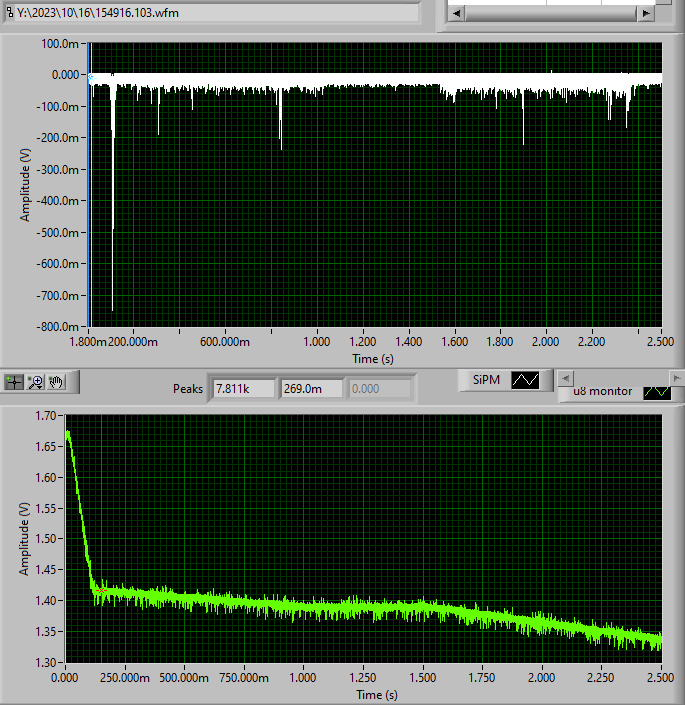Click the upper graph y-axis value -800.0m
Viewport: 685px width, 705px height.
click(x=58, y=326)
